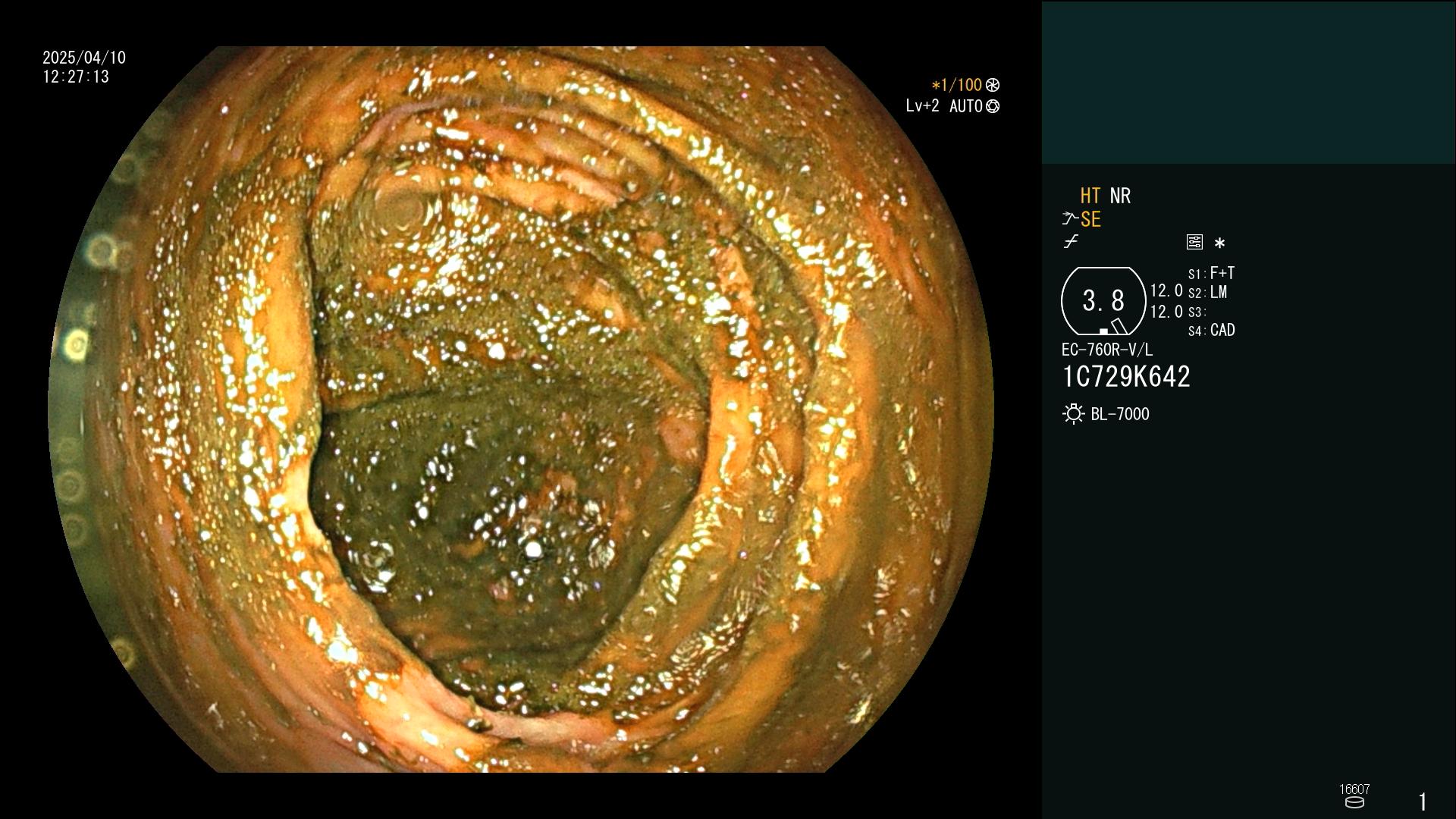Click the S1 switch assignment F+T
The width and height of the screenshot is (1456, 819).
(1211, 273)
